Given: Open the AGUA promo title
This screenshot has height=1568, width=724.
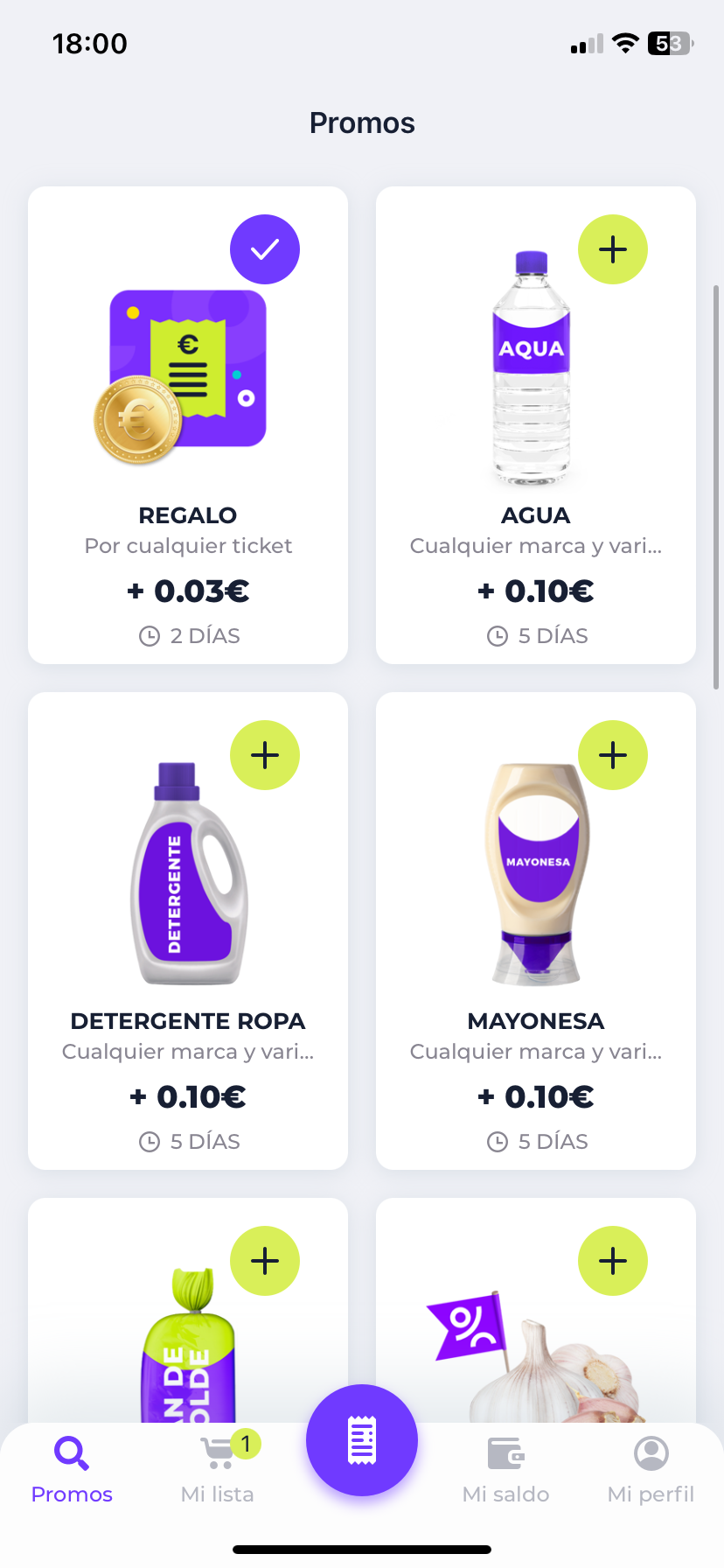Looking at the screenshot, I should tap(536, 515).
